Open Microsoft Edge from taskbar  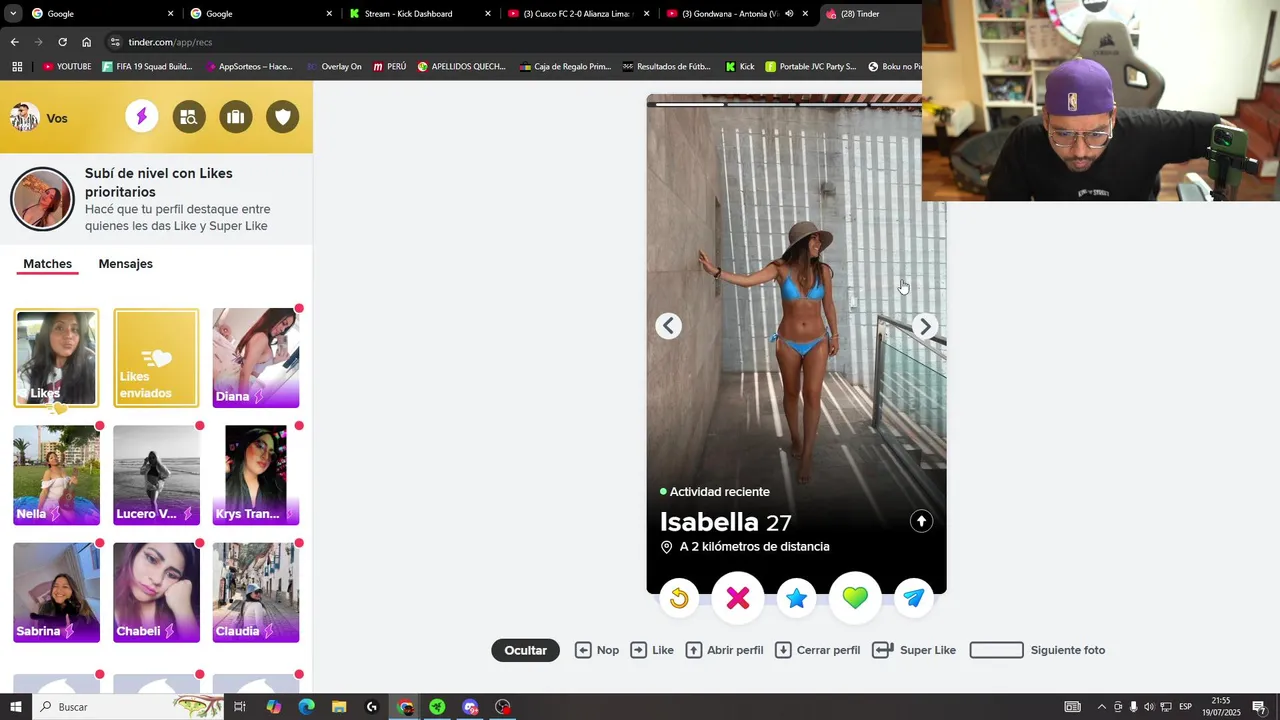pyautogui.click(x=306, y=707)
